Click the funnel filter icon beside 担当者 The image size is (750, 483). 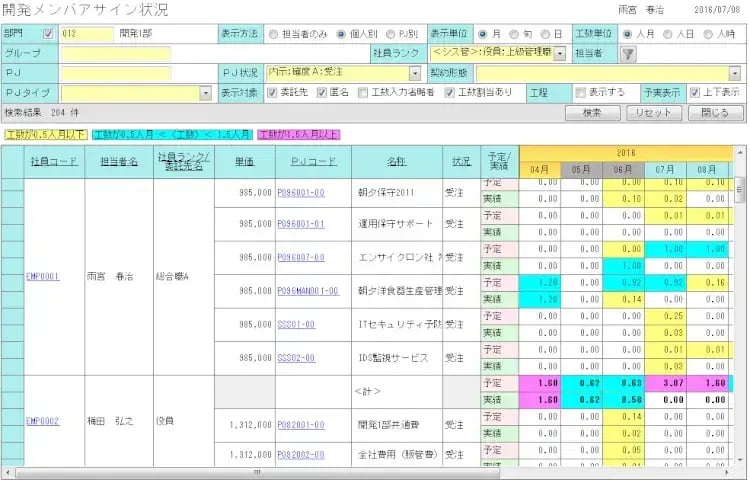point(628,53)
